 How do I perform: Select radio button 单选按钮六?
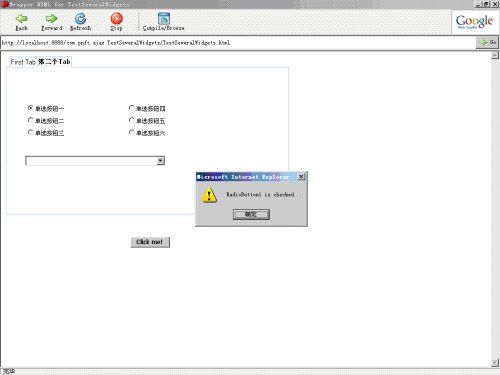[131, 132]
